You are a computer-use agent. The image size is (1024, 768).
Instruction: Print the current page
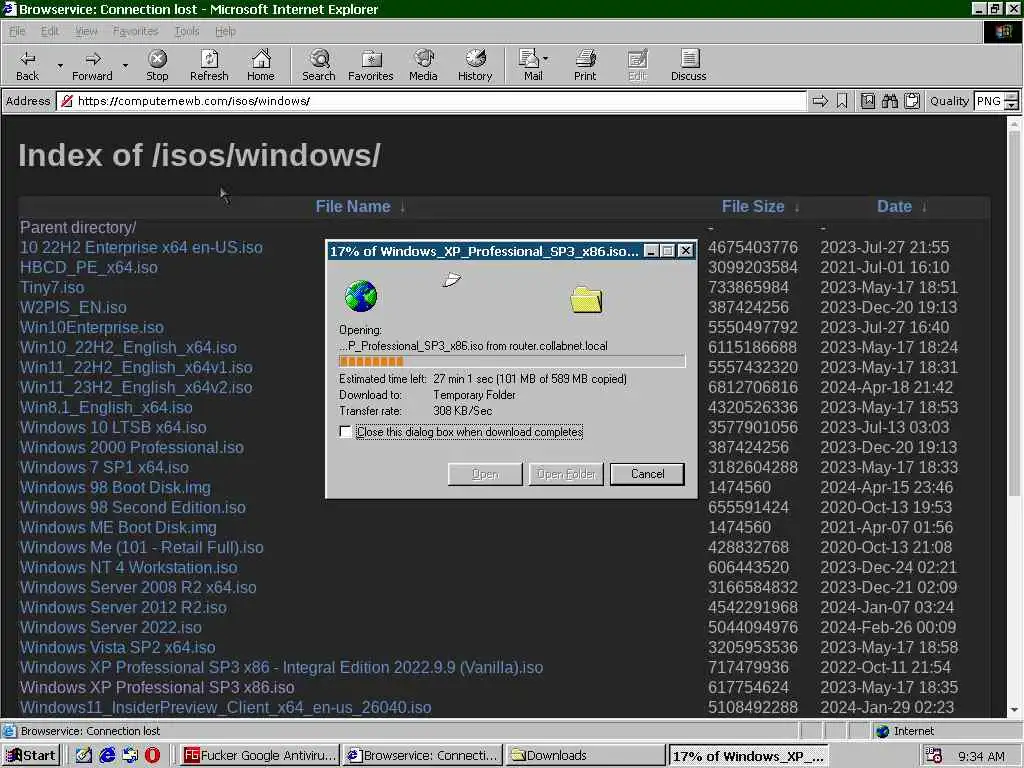pos(585,65)
